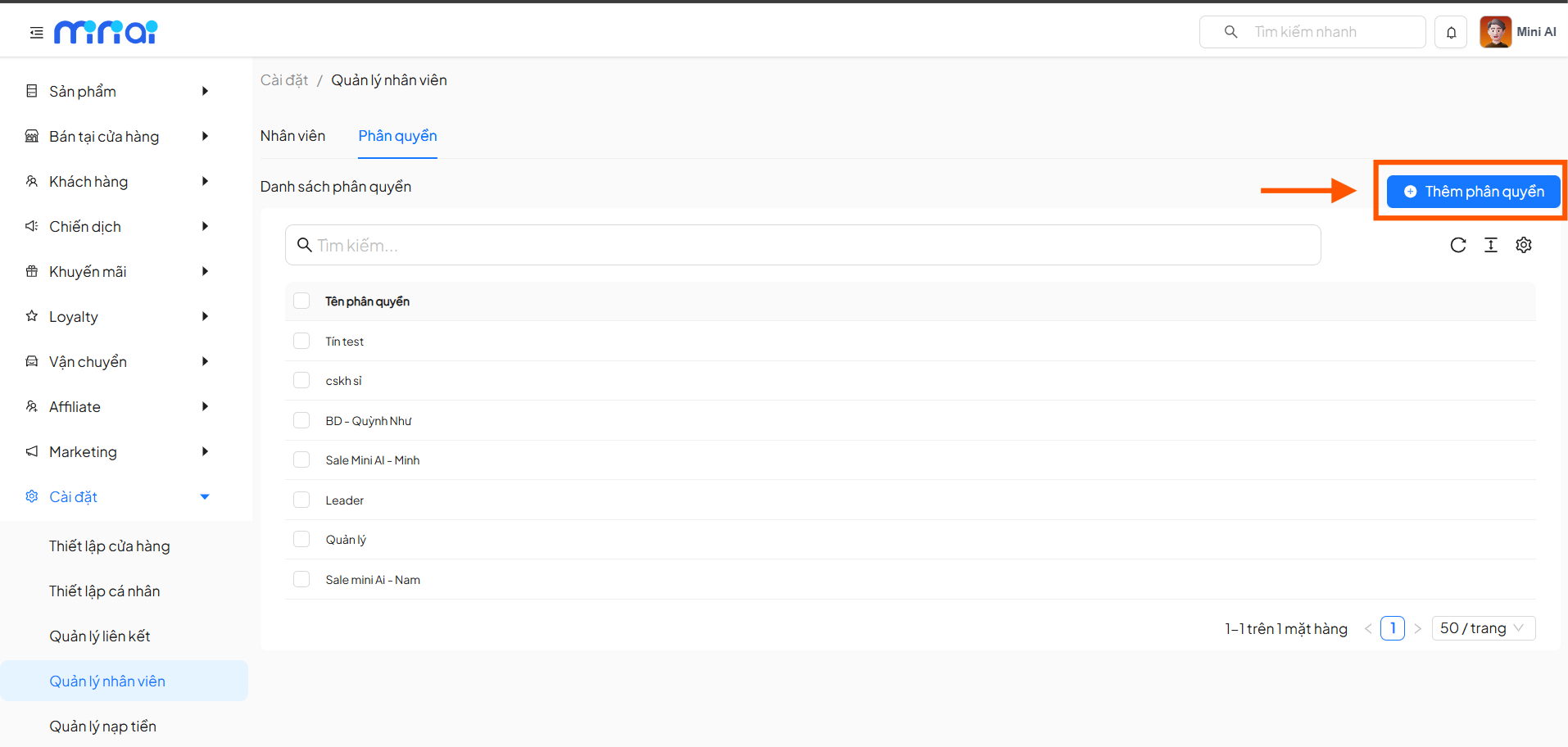This screenshot has width=1568, height=747.
Task: Select the Khách hàng sidebar icon
Action: point(30,181)
